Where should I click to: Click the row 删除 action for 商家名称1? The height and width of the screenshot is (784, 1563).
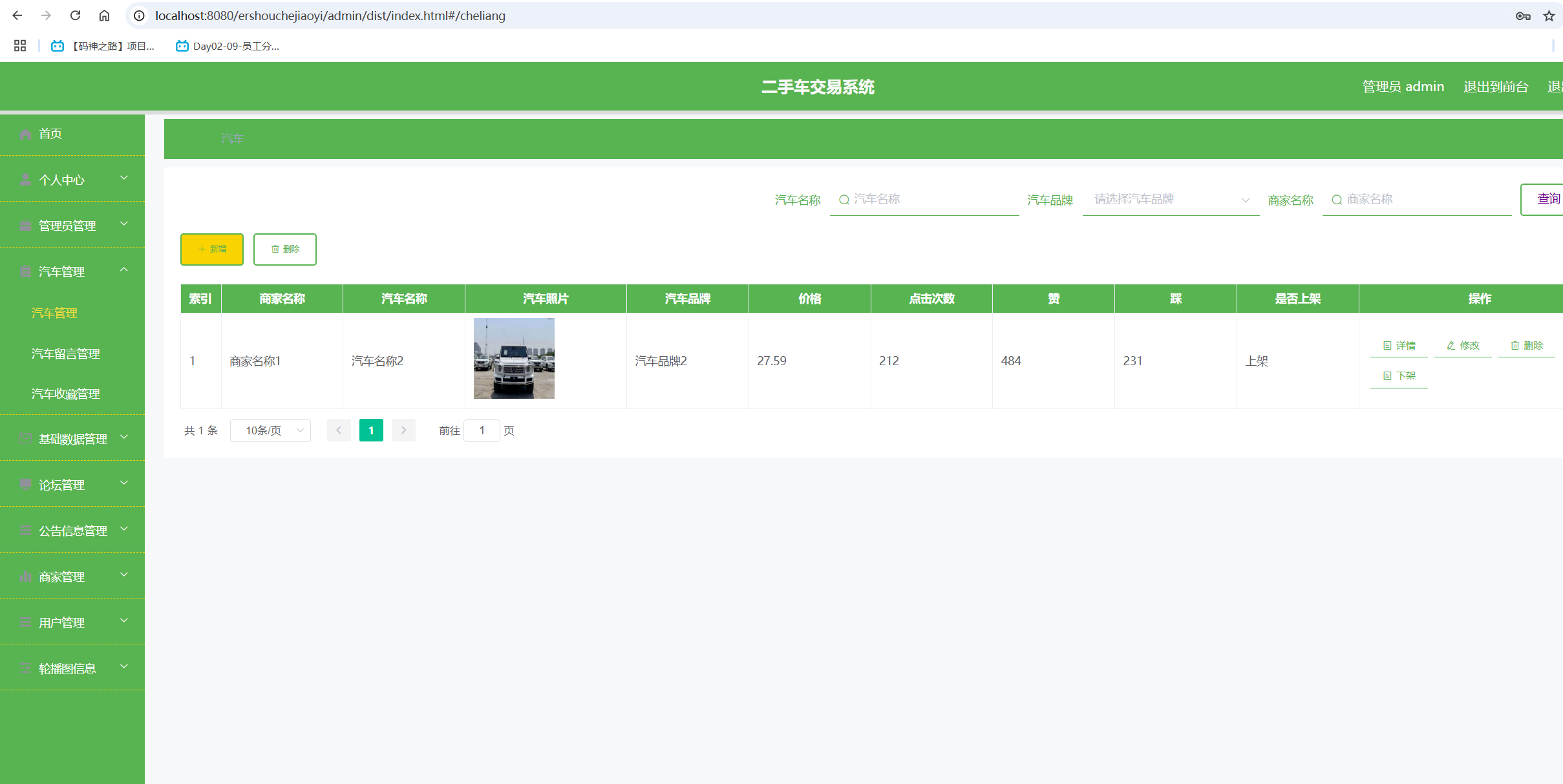tap(1527, 346)
